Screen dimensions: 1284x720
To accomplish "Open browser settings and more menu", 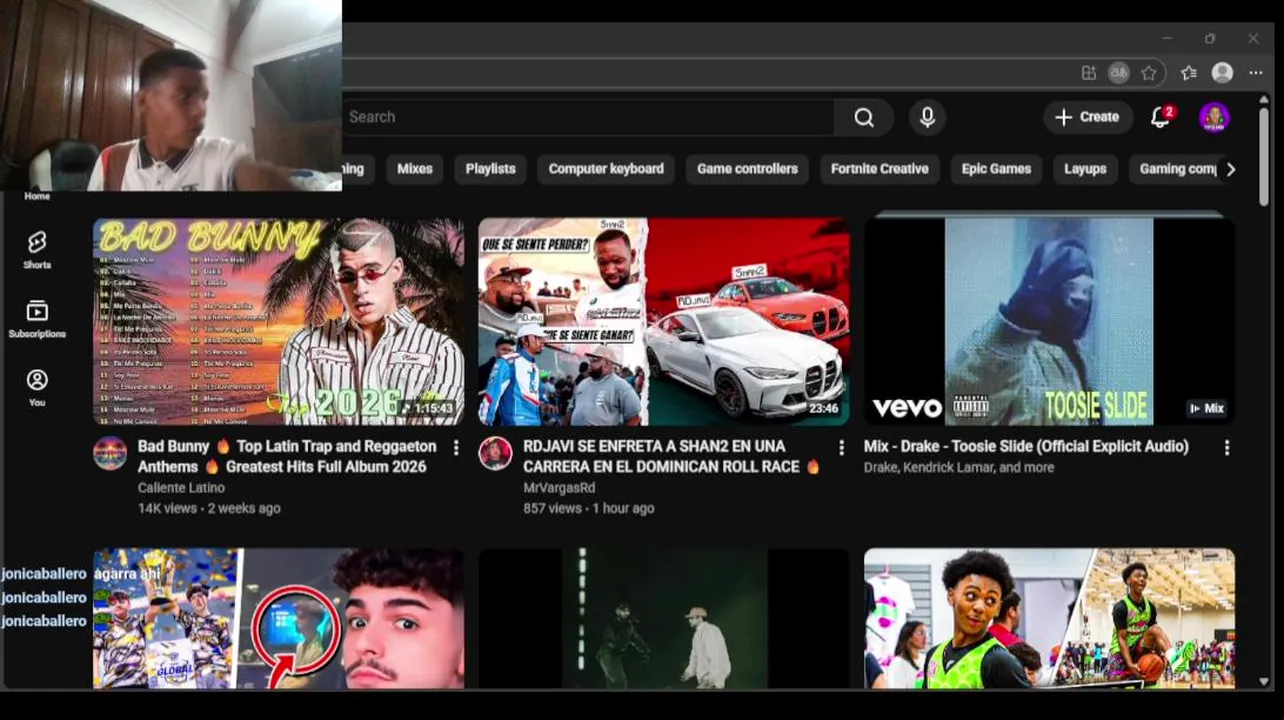I will 1256,73.
